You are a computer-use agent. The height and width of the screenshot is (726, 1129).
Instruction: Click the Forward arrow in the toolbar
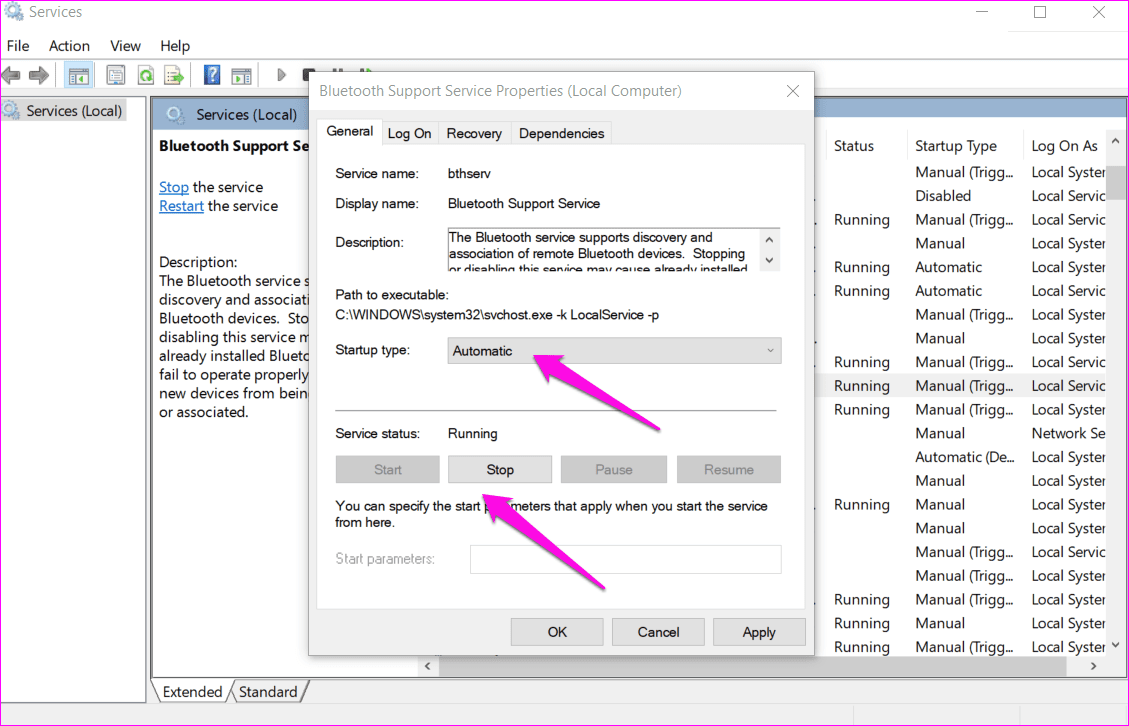click(38, 75)
